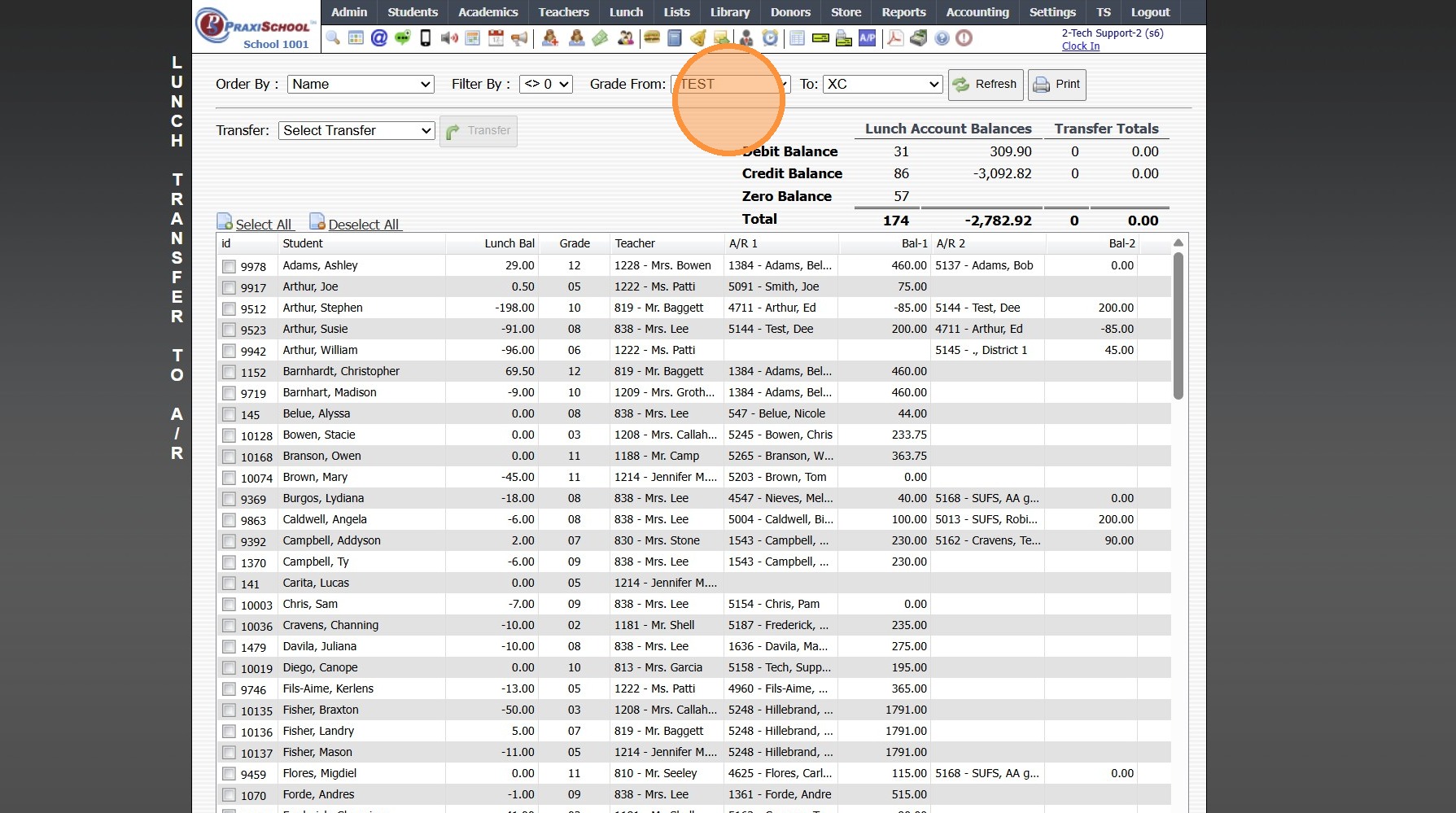
Task: Open the email @ icon
Action: [x=378, y=38]
